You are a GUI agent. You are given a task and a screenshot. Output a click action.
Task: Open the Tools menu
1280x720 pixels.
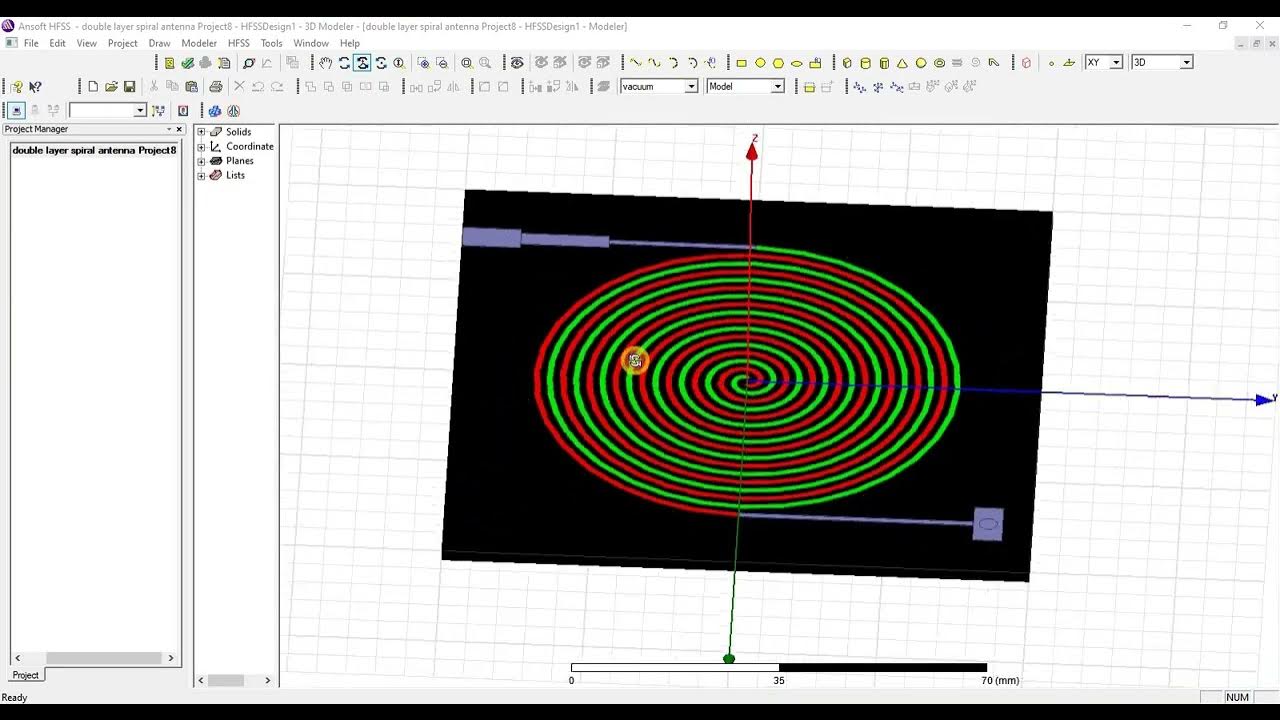tap(272, 43)
